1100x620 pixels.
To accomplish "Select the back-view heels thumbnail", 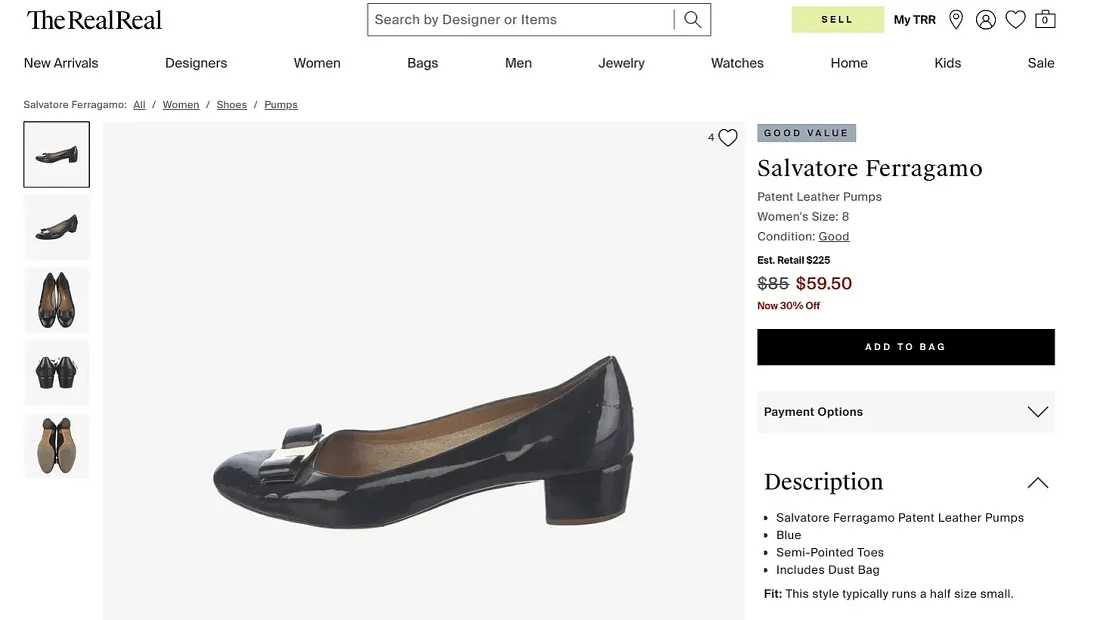I will coord(57,373).
